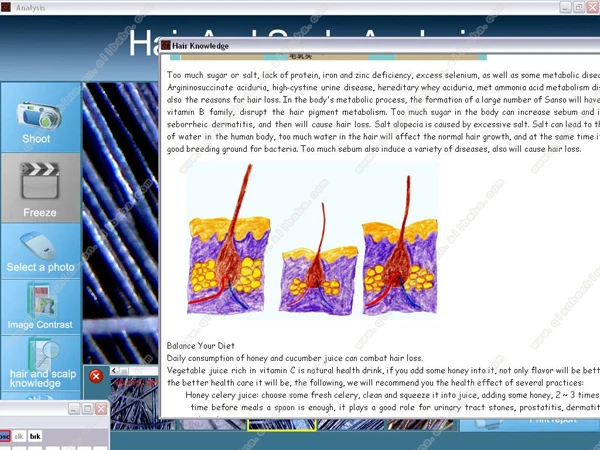Click the live hair microscope image
Image resolution: width=600 pixels, height=450 pixels.
pos(121,223)
